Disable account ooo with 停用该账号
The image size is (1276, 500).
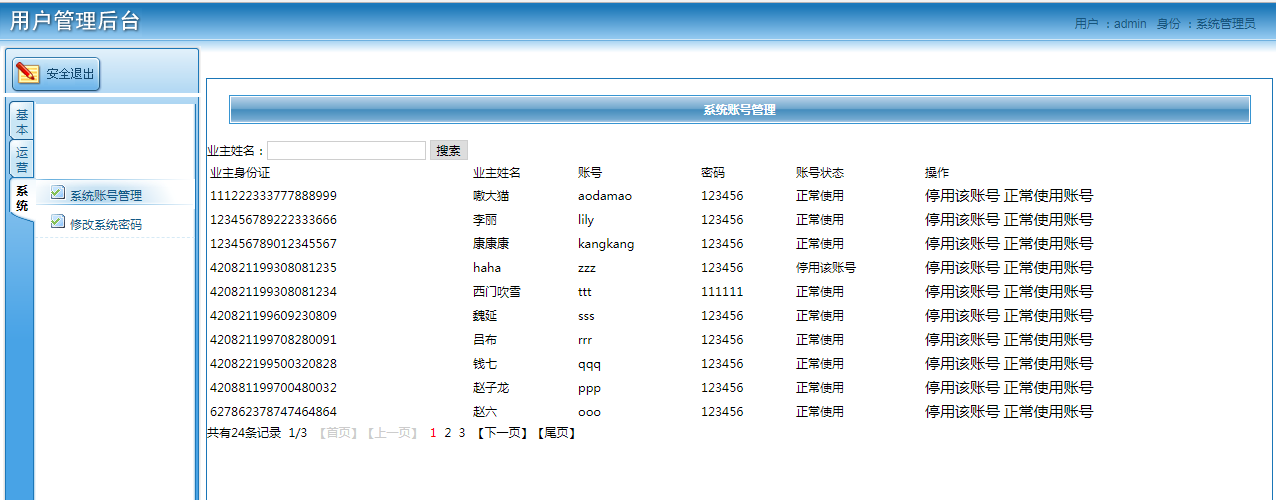tap(962, 411)
